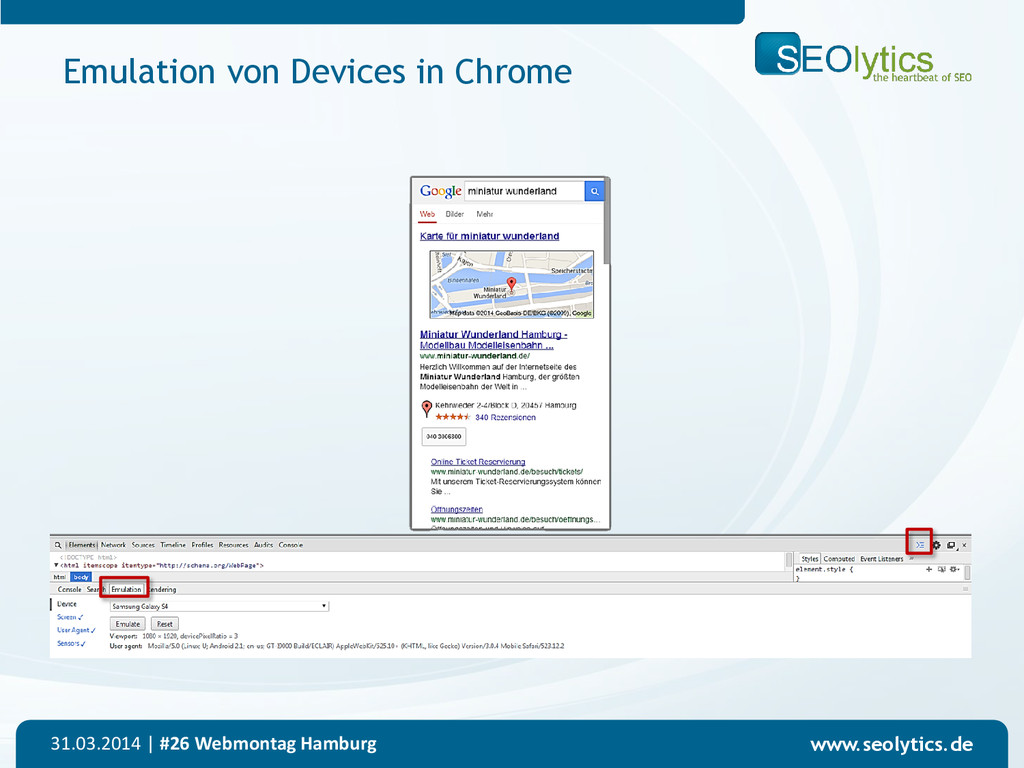Select the Device emulation section

pyautogui.click(x=67, y=604)
